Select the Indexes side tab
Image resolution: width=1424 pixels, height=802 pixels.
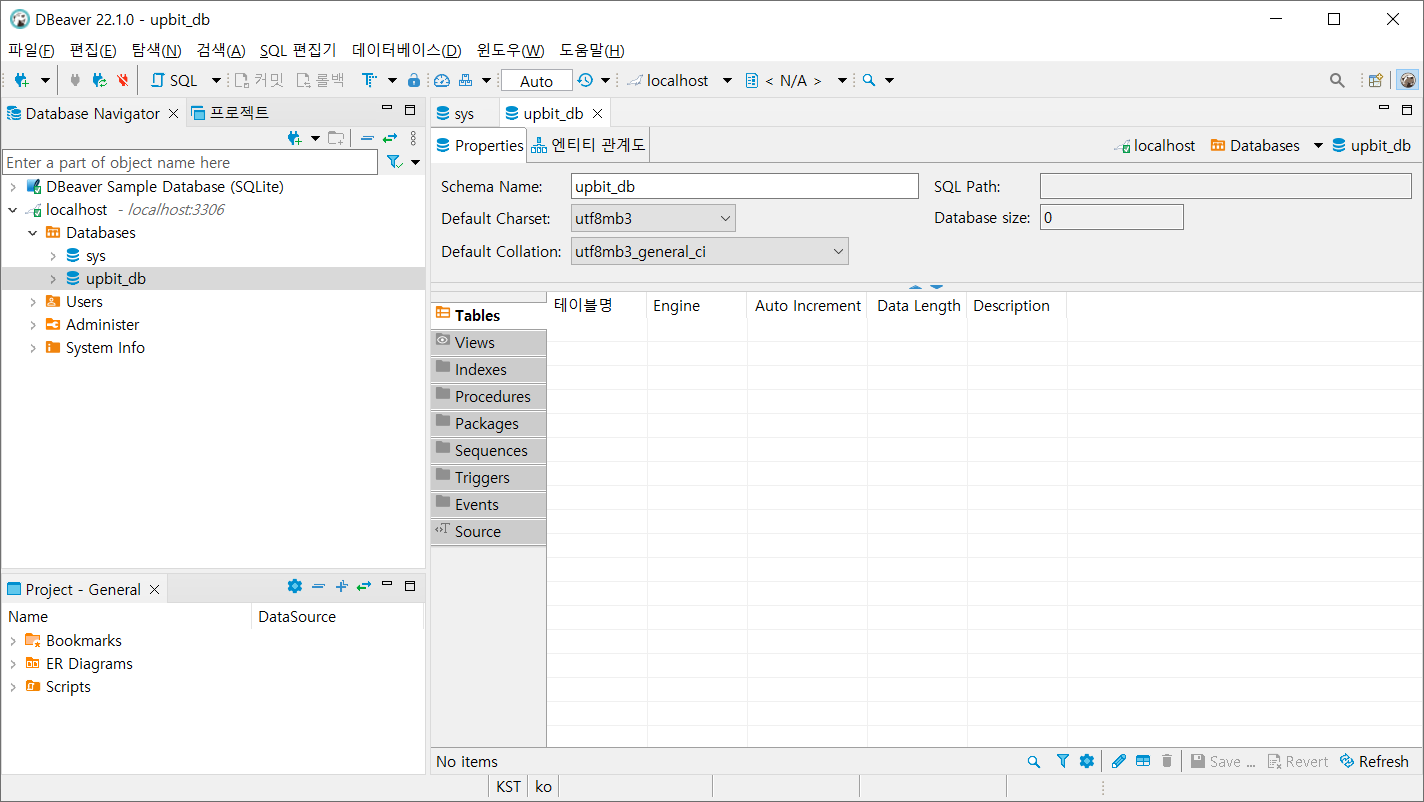click(x=489, y=369)
